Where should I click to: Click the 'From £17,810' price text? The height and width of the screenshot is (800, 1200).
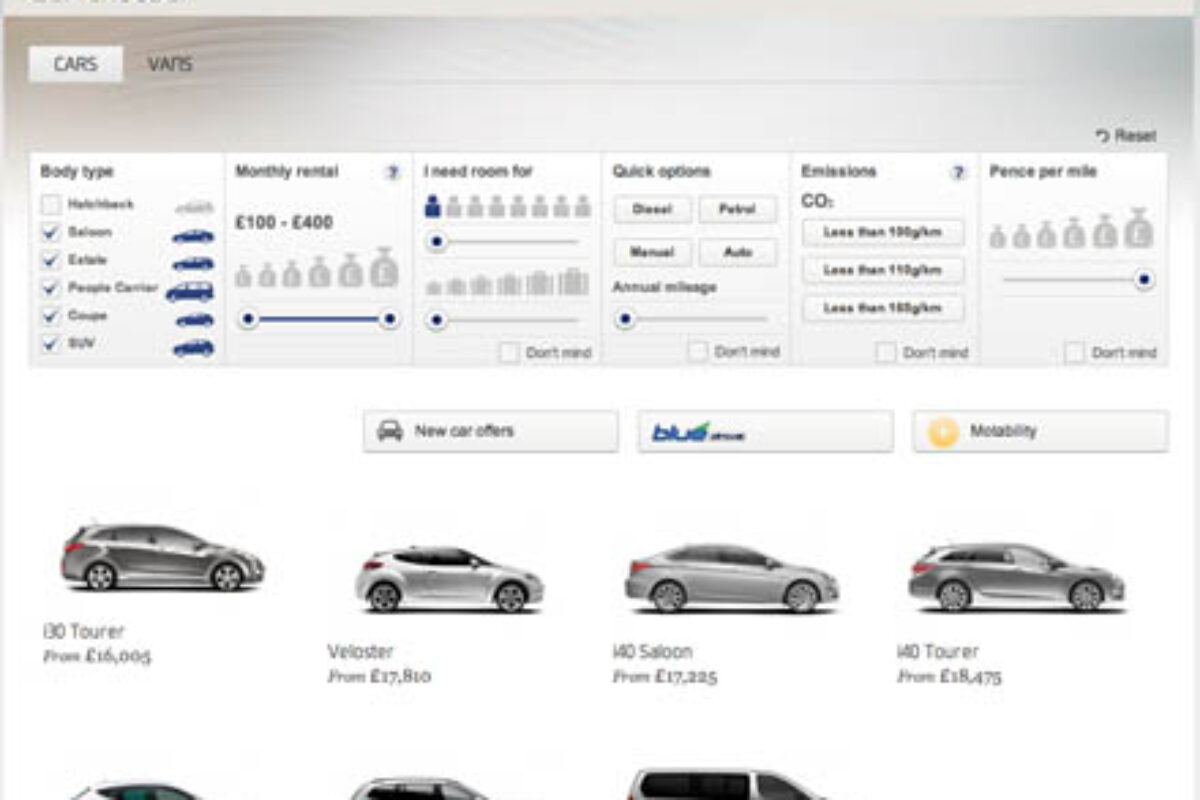(x=380, y=676)
